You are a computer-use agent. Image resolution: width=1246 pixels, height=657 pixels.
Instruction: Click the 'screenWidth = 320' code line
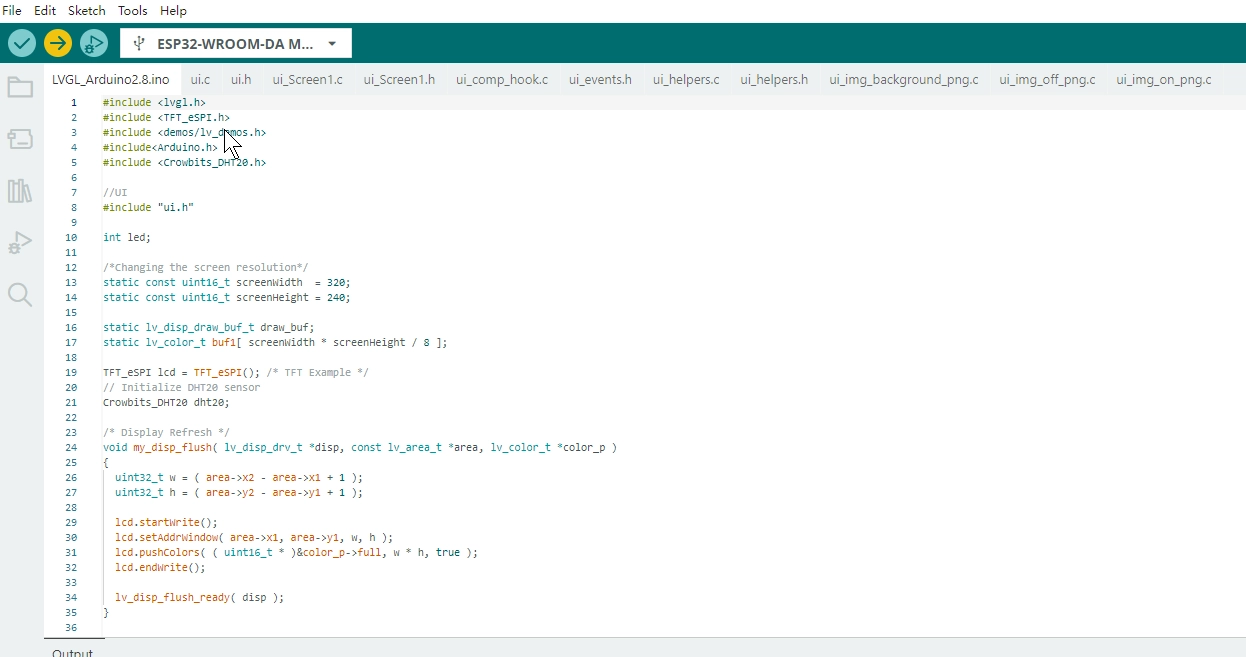[227, 282]
